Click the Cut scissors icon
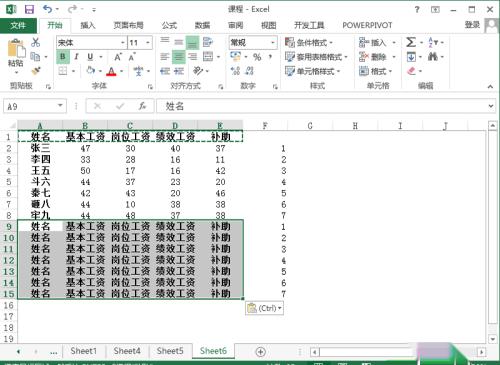The image size is (500, 365). click(35, 42)
